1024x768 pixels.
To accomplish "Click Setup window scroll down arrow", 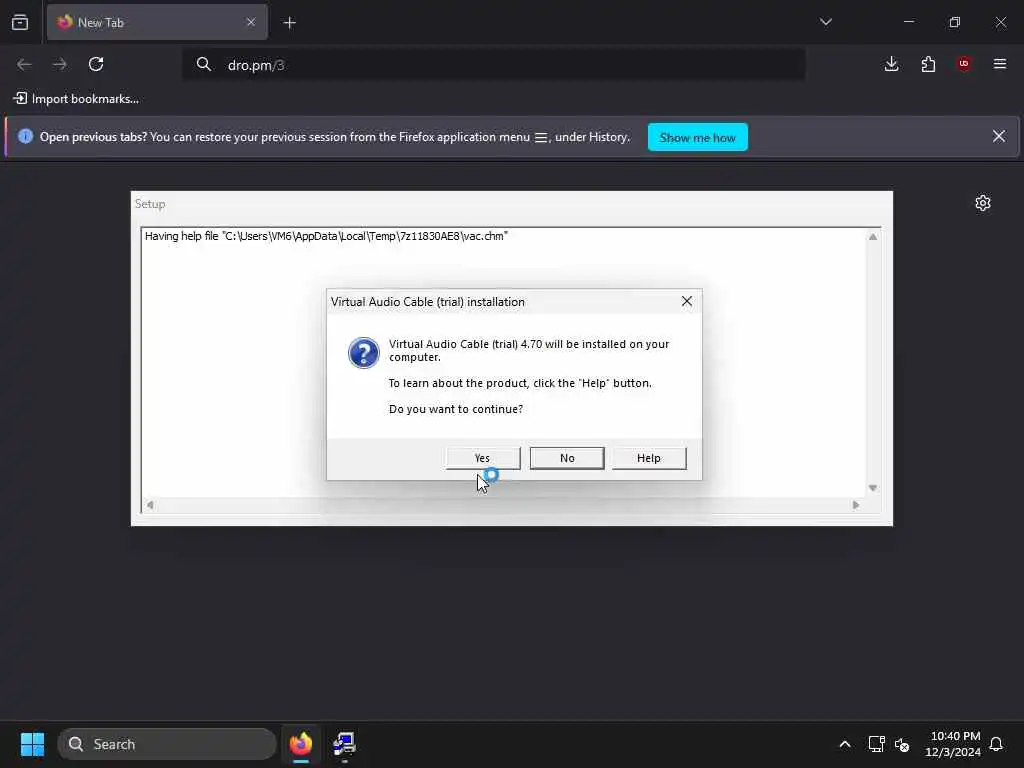I will point(873,488).
